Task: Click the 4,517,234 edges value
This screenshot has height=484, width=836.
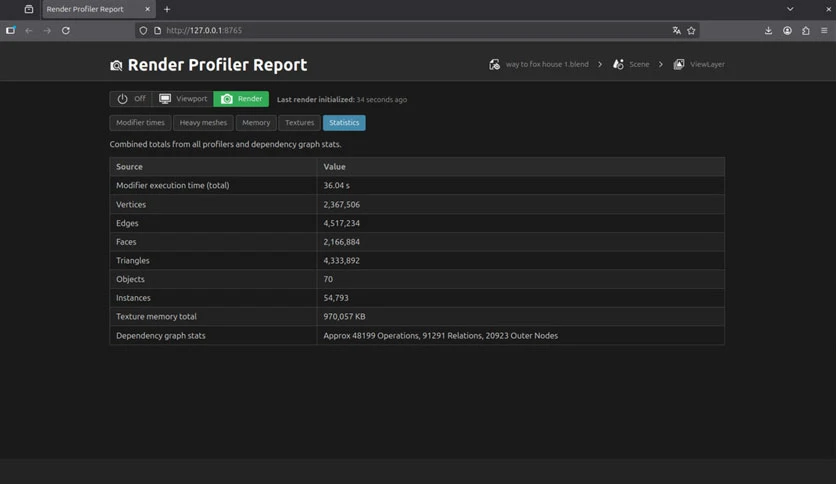Action: [x=341, y=223]
